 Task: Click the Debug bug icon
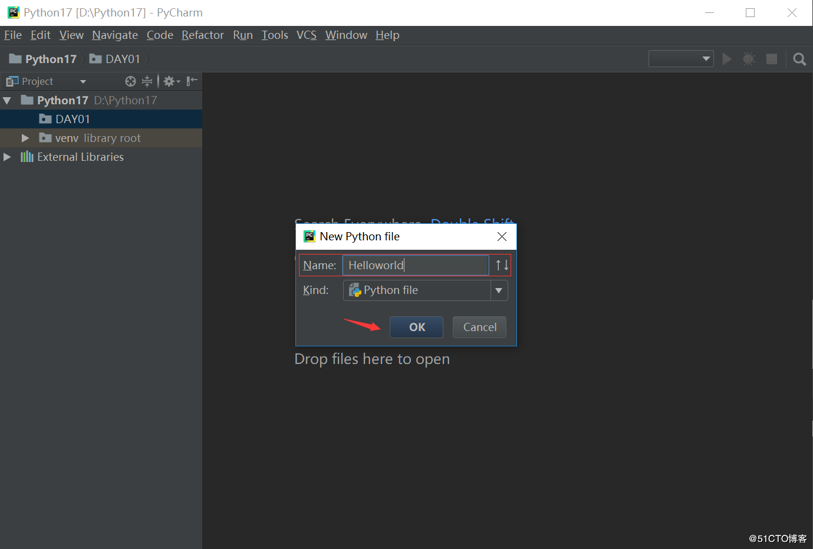click(x=749, y=59)
